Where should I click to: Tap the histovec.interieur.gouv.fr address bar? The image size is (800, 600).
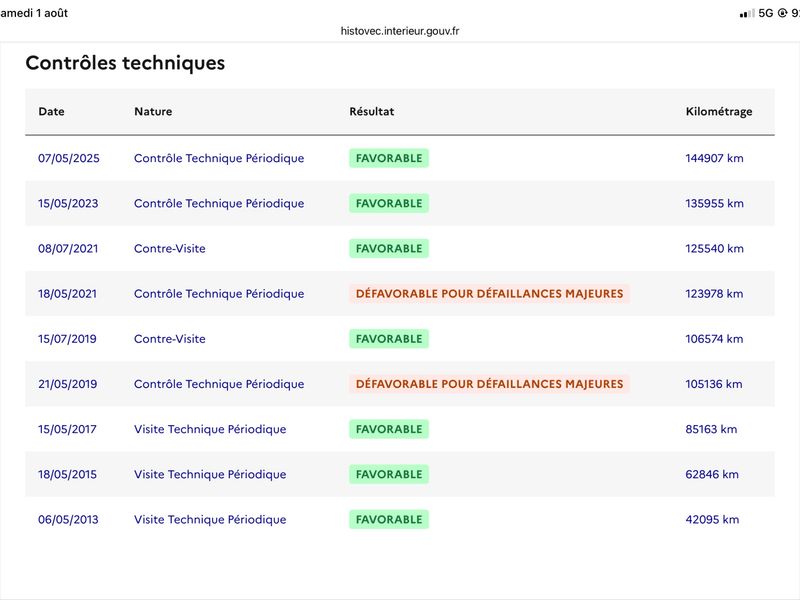pyautogui.click(x=399, y=31)
